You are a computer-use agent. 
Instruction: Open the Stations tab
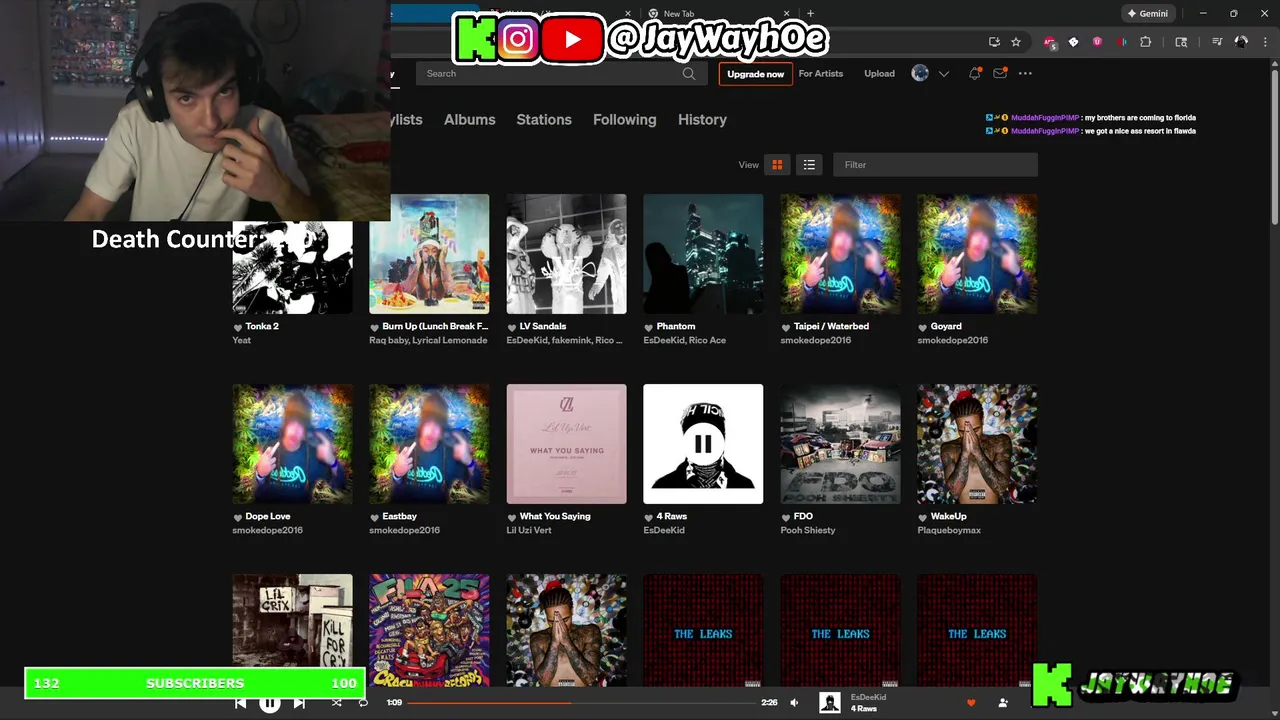tap(544, 119)
